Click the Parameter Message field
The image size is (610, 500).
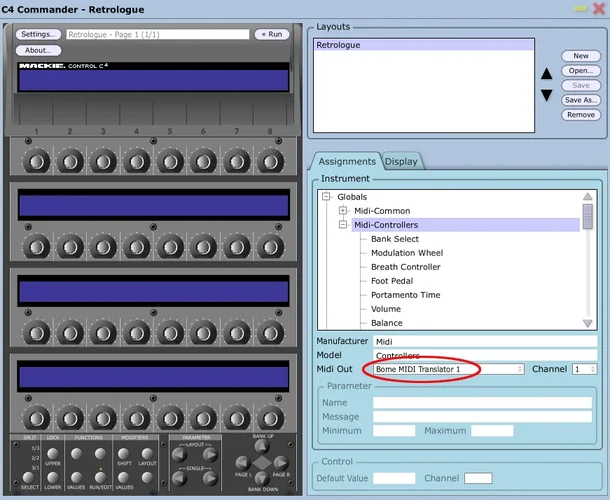(x=482, y=417)
